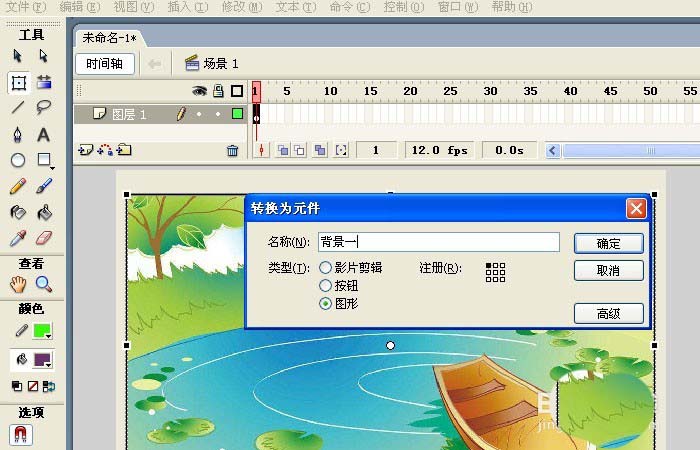Viewport: 700px width, 450px height.
Task: Select the Ink Bottle tool
Action: coord(18,212)
